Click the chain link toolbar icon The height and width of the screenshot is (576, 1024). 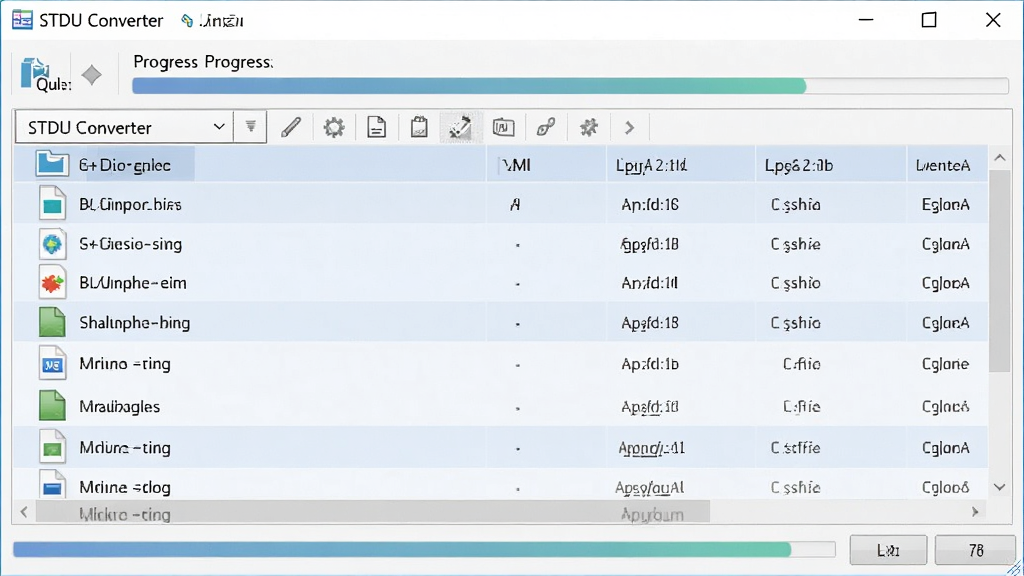pyautogui.click(x=546, y=127)
